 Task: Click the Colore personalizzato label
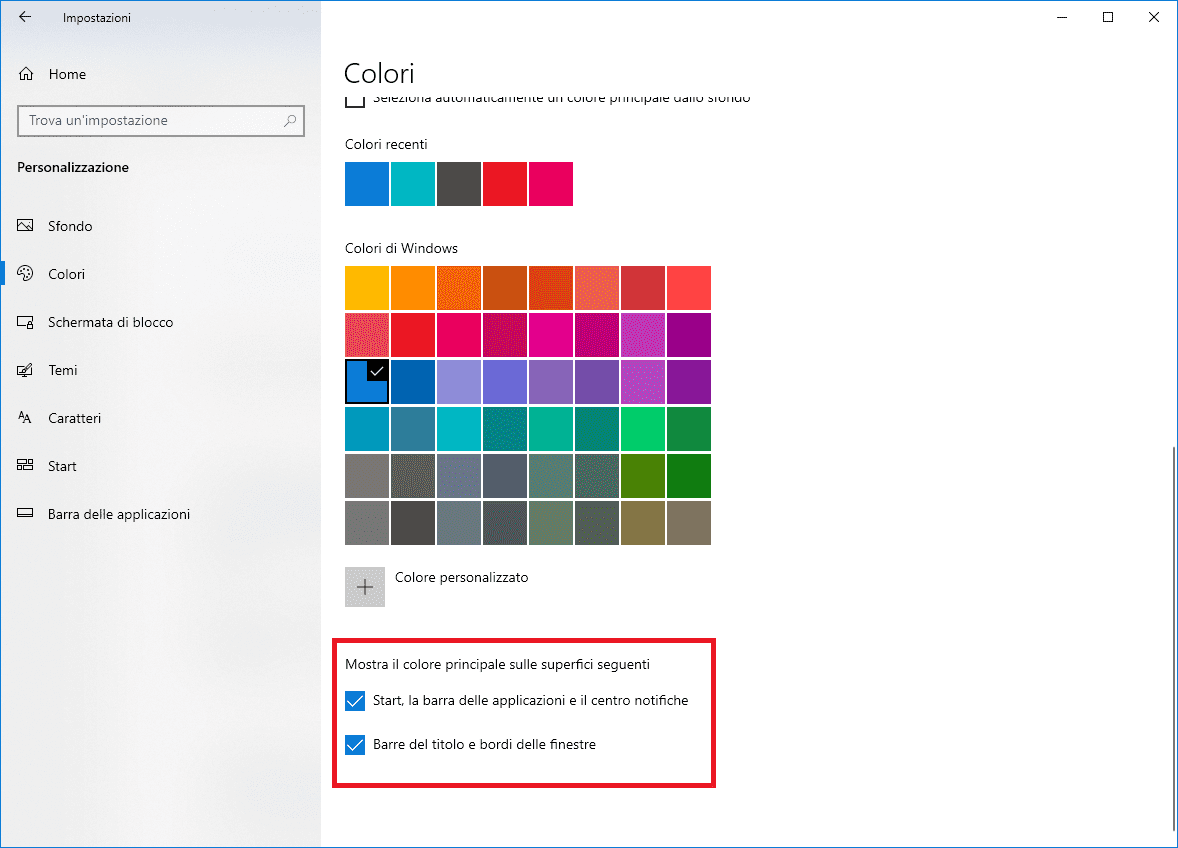[461, 577]
